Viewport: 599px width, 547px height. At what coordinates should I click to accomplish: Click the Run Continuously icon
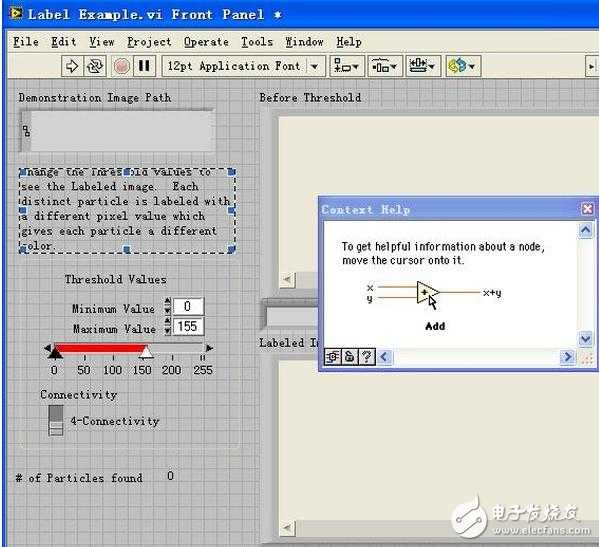(x=94, y=66)
